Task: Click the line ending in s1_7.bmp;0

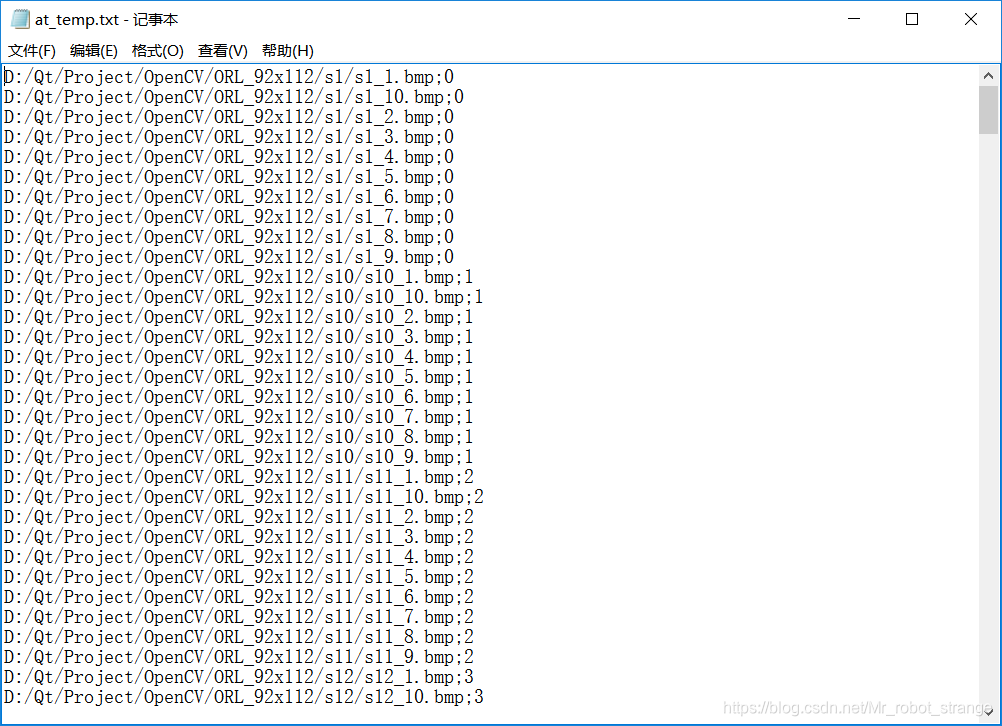Action: pos(229,217)
